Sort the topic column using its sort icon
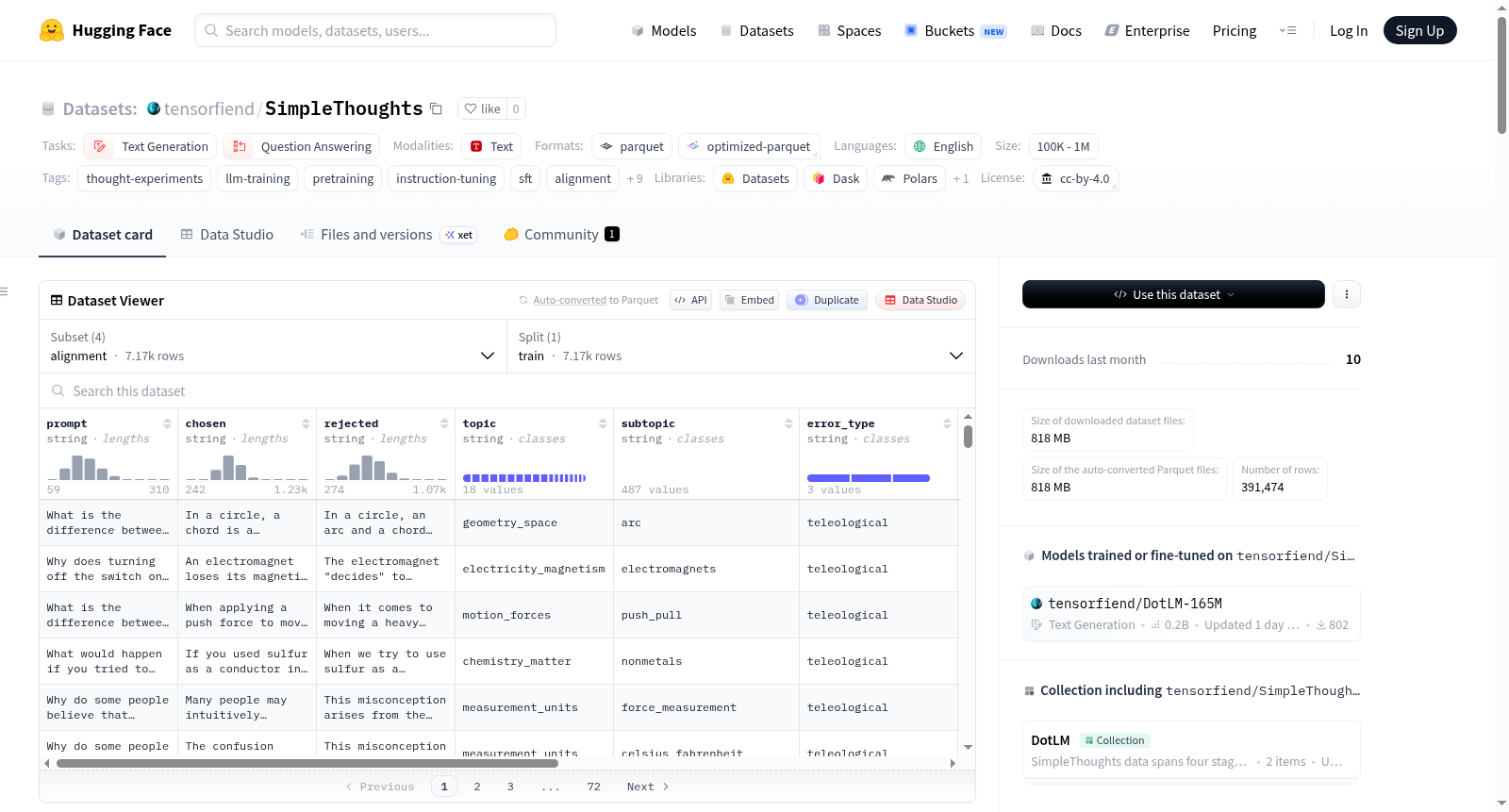1509x812 pixels. click(603, 423)
